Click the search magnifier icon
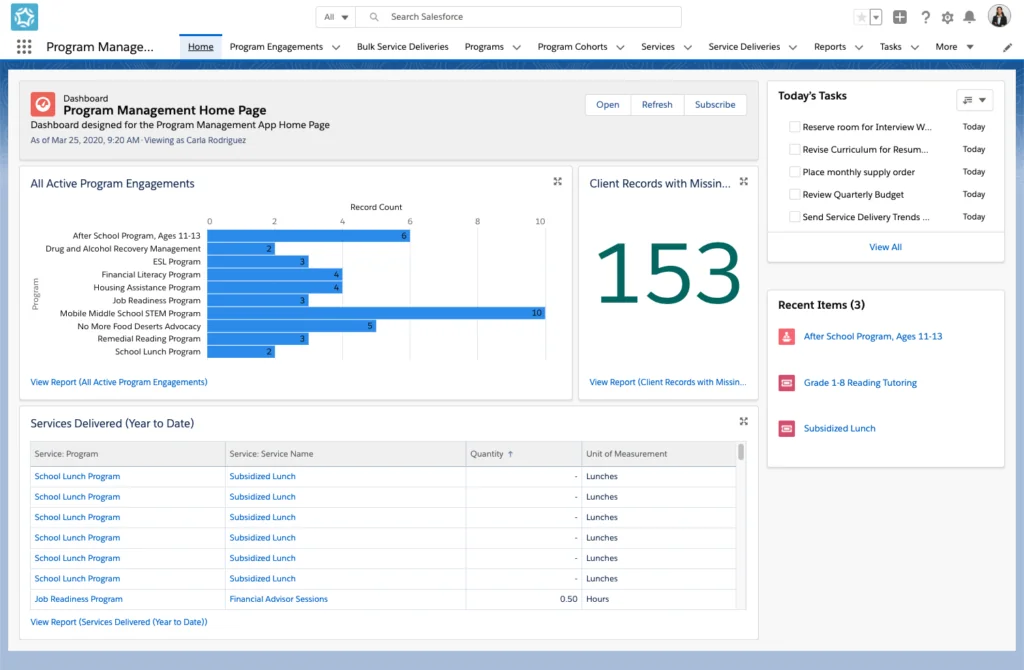This screenshot has height=670, width=1024. [x=374, y=17]
